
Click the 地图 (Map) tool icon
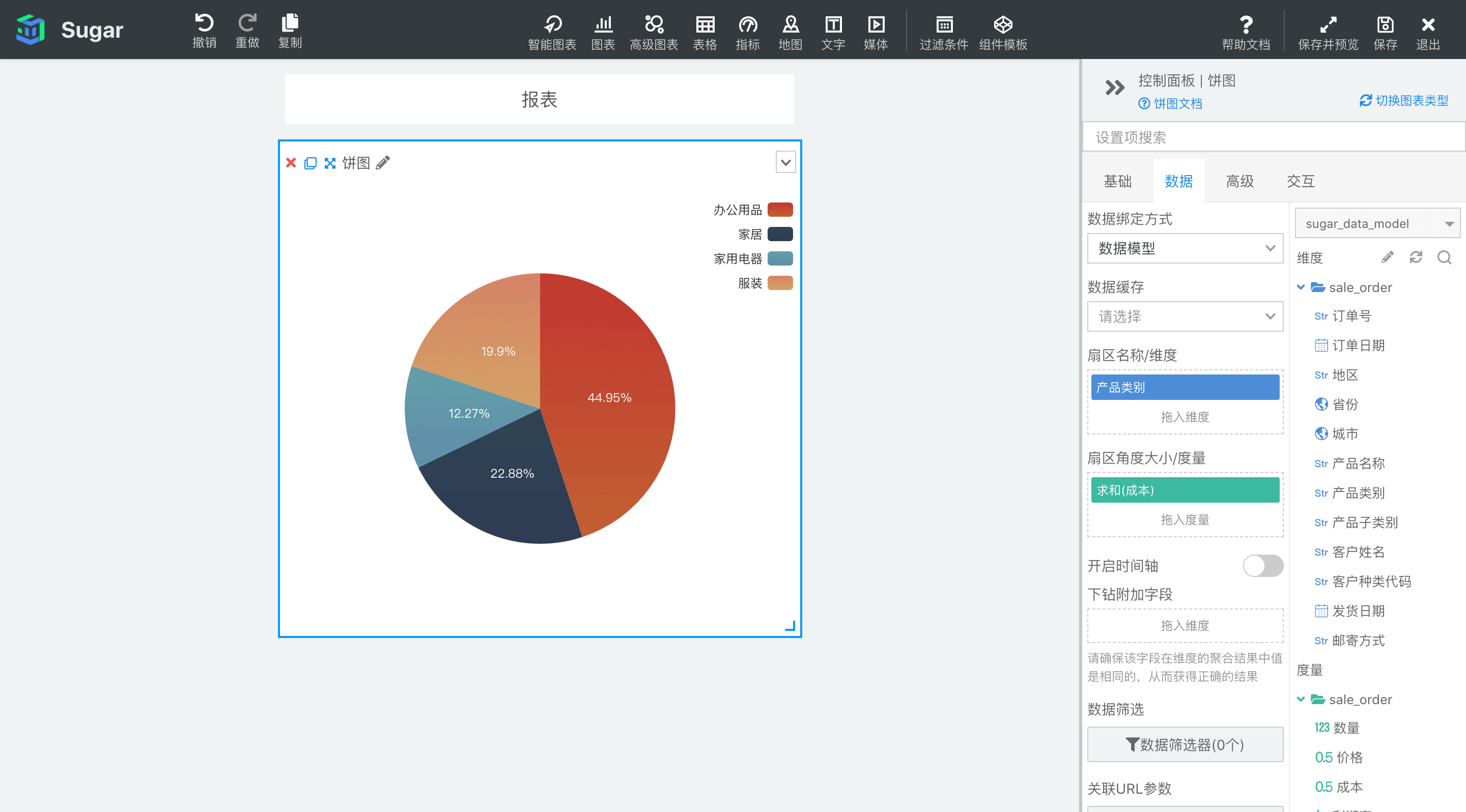tap(789, 29)
